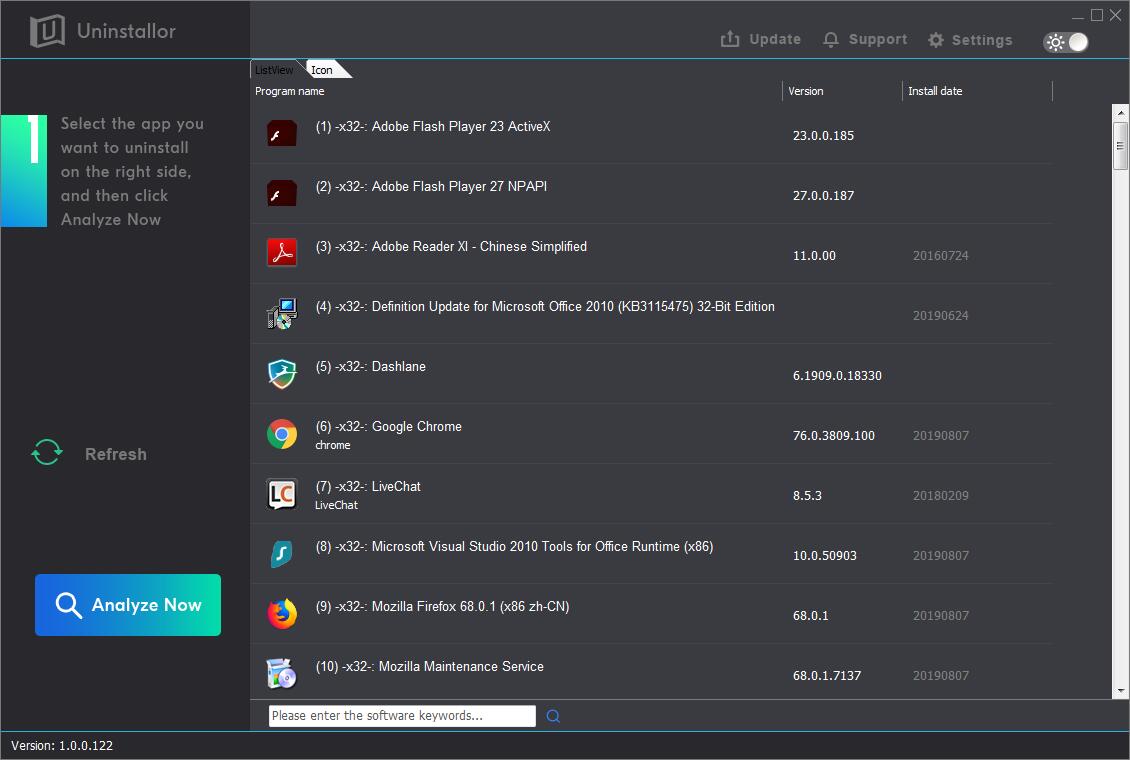Image resolution: width=1130 pixels, height=760 pixels.
Task: Select Mozilla Maintenance Service program name
Action: [430, 666]
